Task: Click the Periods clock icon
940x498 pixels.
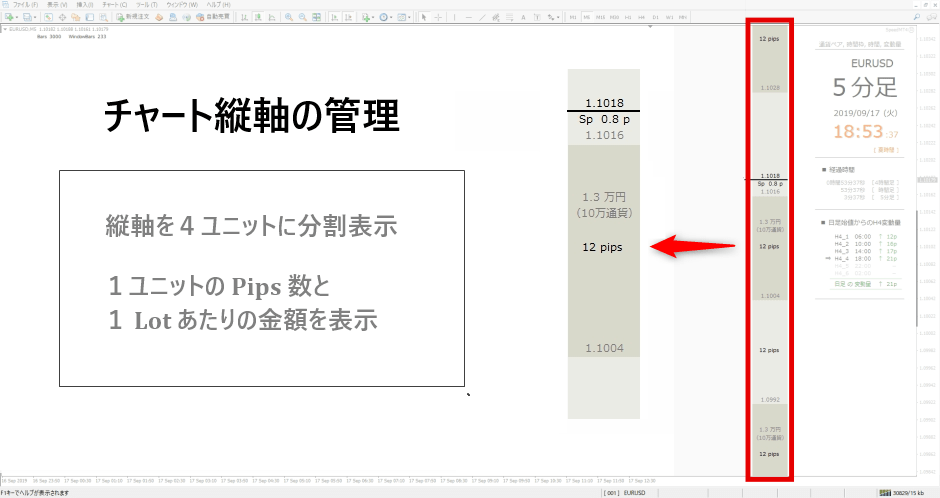Action: [384, 17]
